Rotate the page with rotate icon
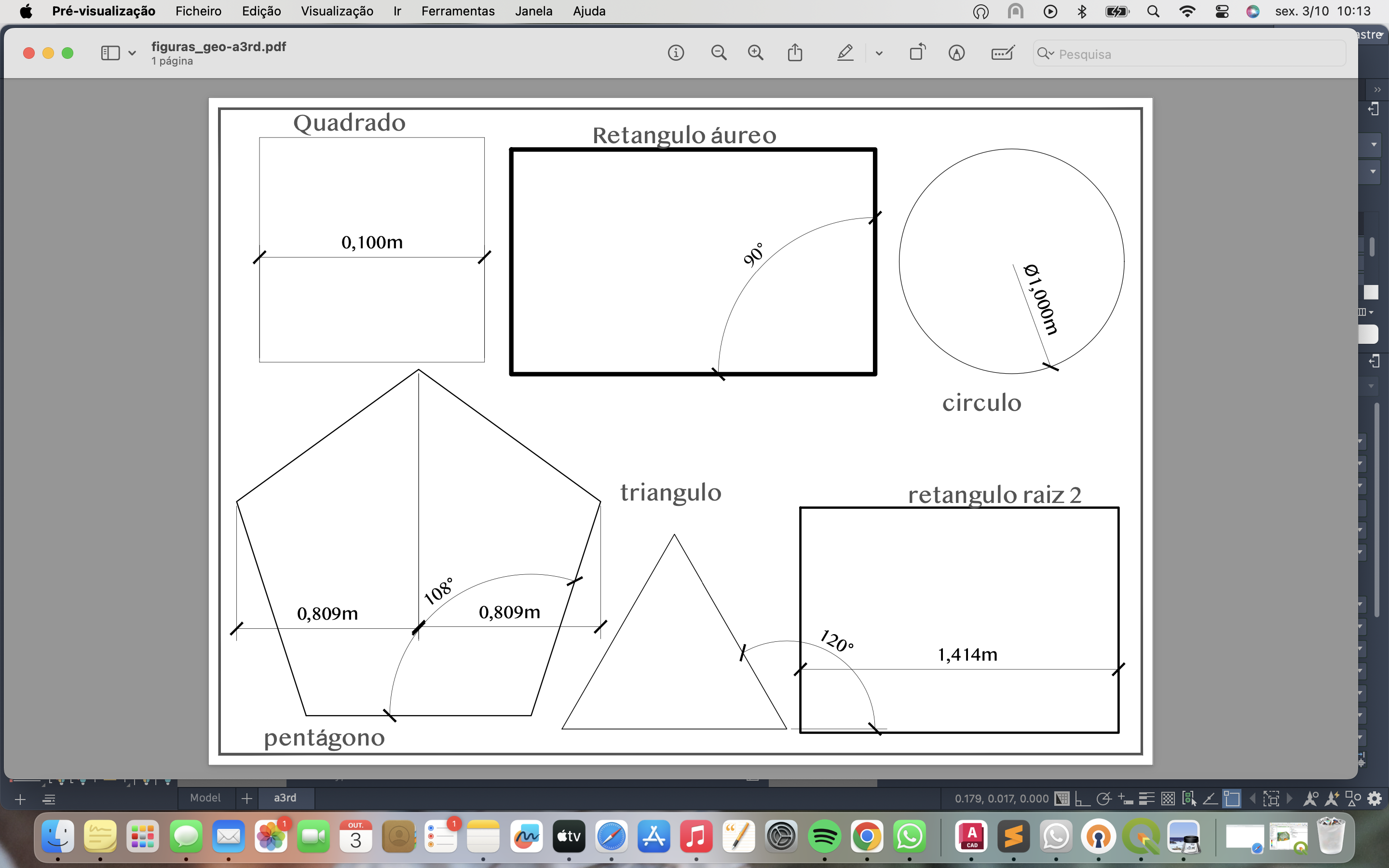This screenshot has width=1389, height=868. pos(917,52)
